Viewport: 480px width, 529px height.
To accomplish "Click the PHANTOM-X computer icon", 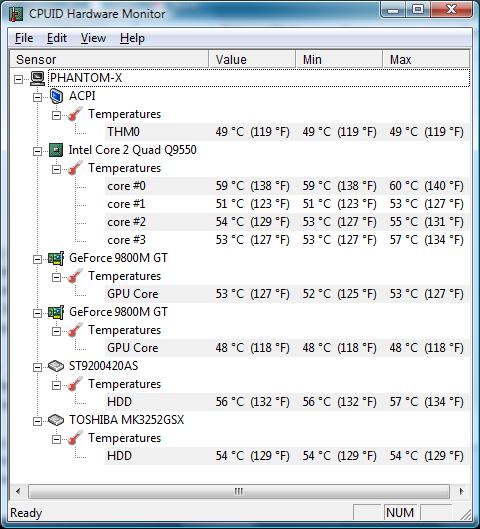I will pos(37,78).
